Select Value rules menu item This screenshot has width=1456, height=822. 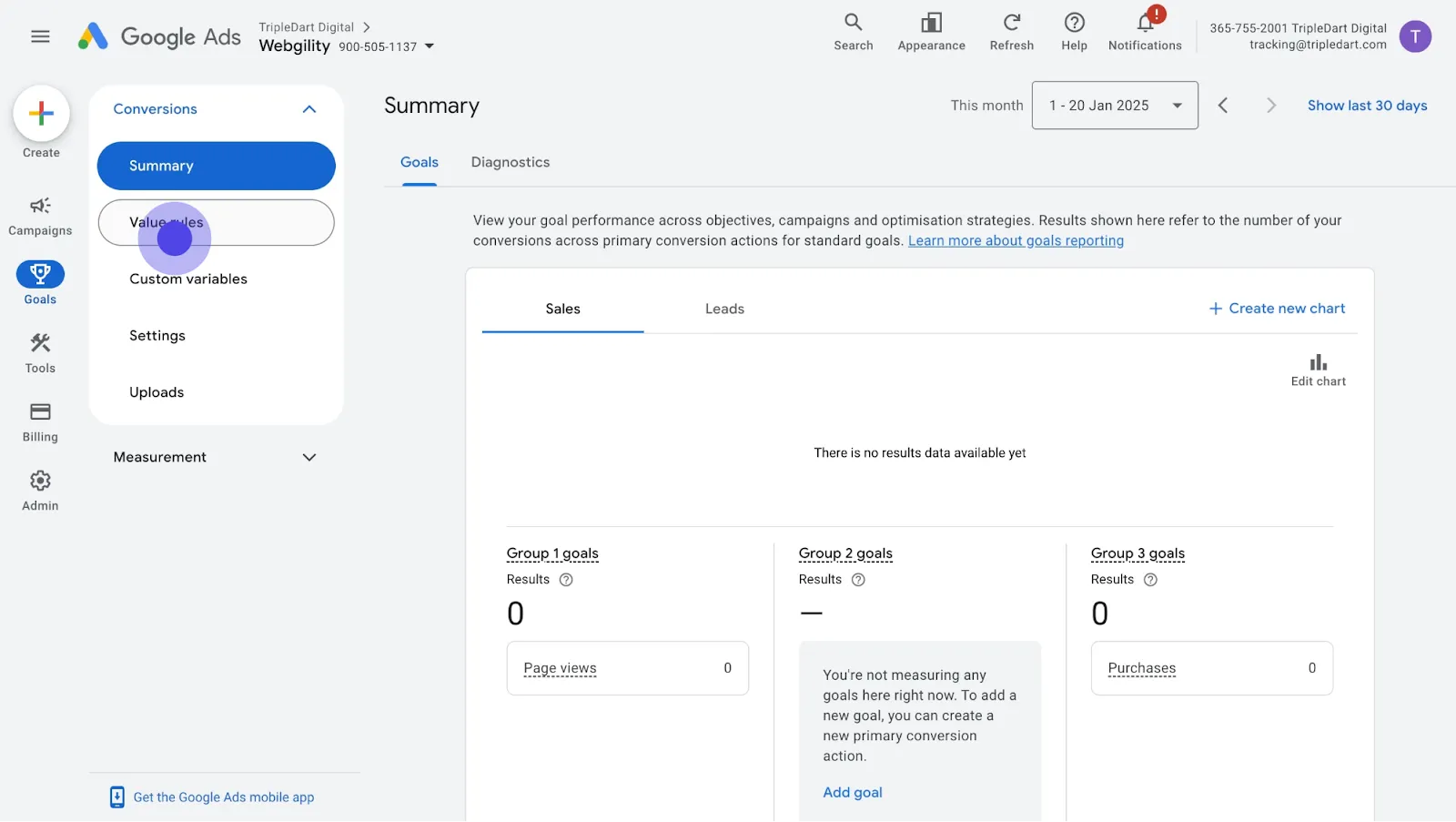(x=217, y=222)
